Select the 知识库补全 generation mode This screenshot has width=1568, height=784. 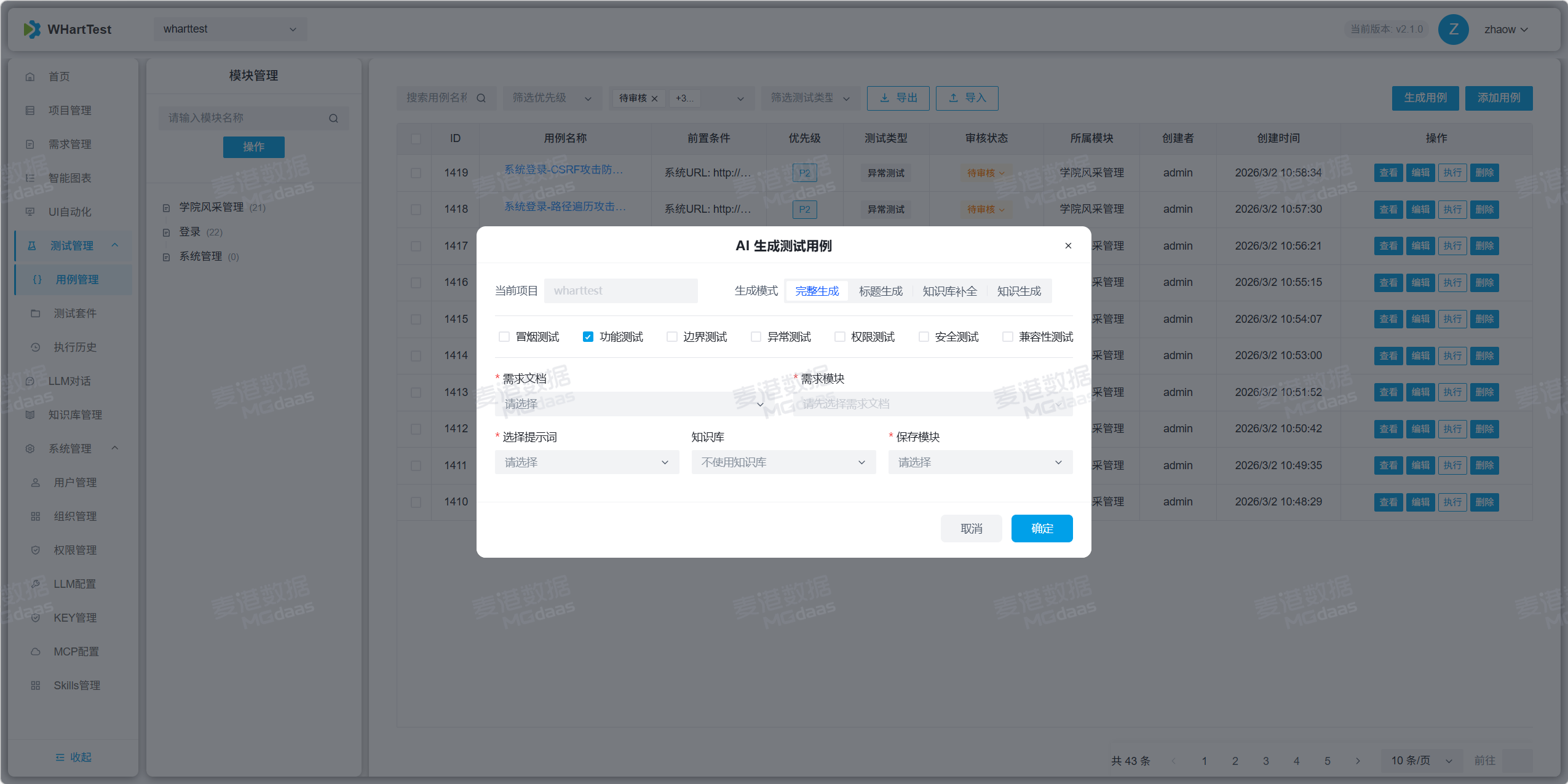coord(949,291)
